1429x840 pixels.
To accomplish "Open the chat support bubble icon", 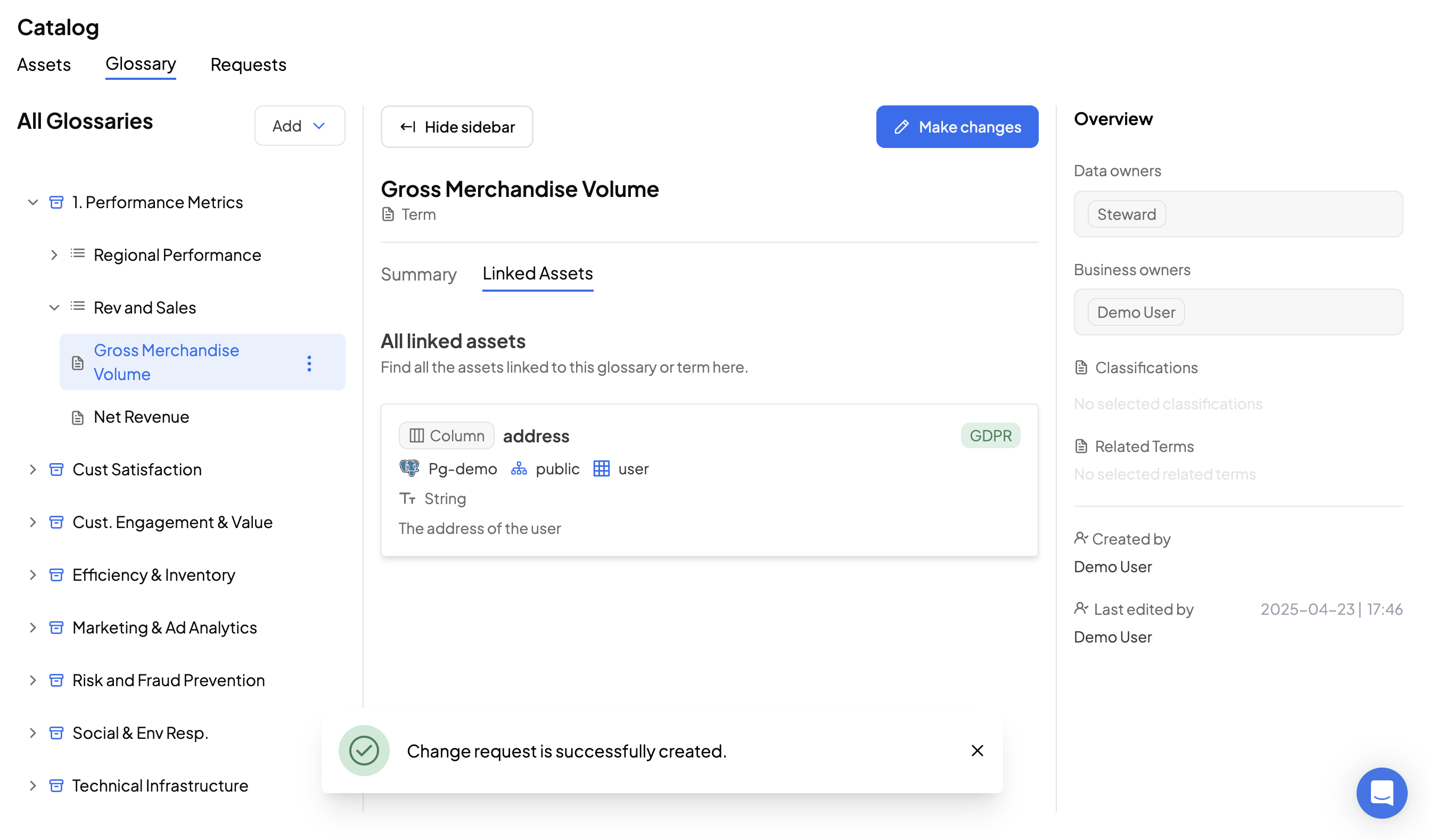I will (x=1382, y=793).
